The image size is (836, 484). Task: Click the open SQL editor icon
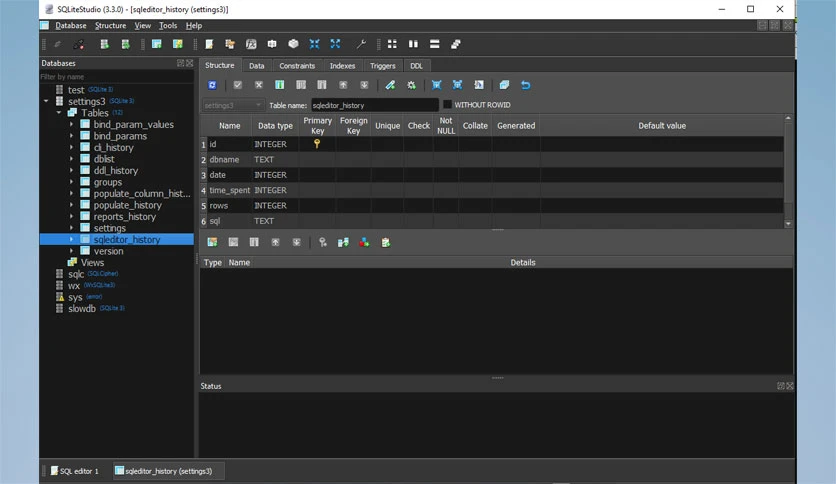(209, 44)
